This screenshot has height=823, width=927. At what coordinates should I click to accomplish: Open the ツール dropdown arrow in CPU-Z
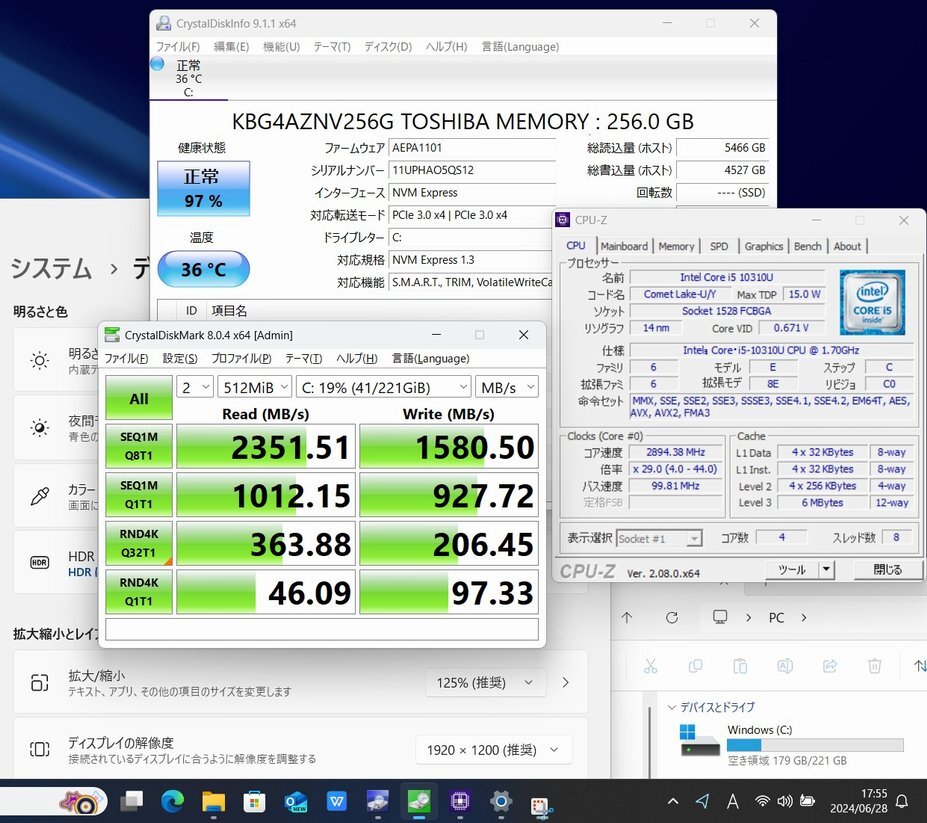point(826,570)
